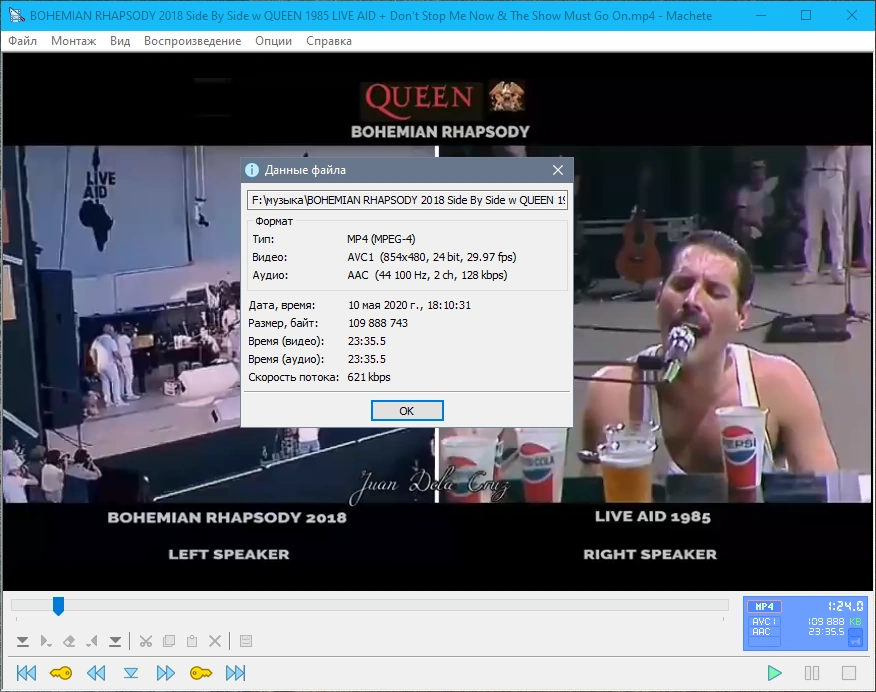The image size is (876, 692).
Task: Click the info icon in dialog title
Action: click(x=252, y=170)
